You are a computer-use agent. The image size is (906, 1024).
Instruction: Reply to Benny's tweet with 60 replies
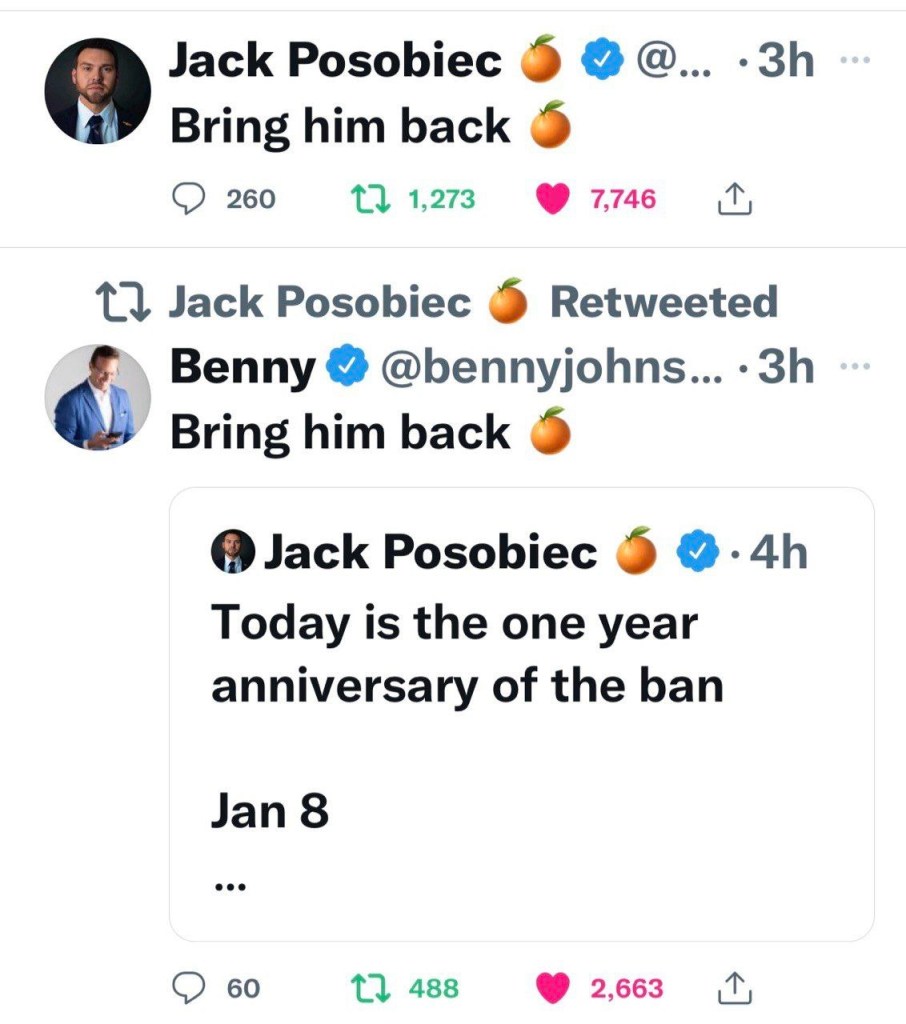pos(188,987)
